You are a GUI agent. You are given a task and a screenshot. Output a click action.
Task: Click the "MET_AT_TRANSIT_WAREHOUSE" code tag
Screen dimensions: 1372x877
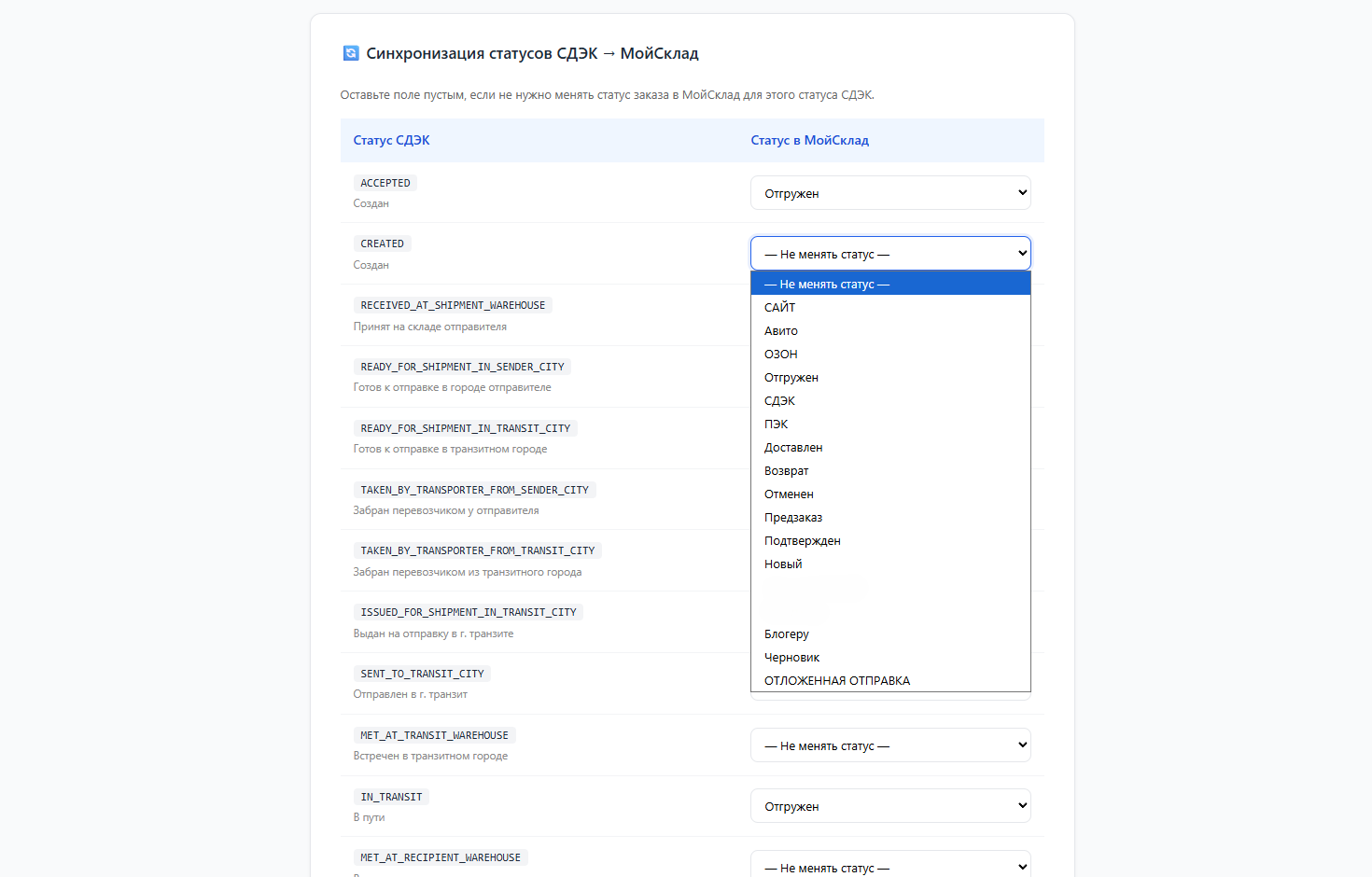point(435,735)
